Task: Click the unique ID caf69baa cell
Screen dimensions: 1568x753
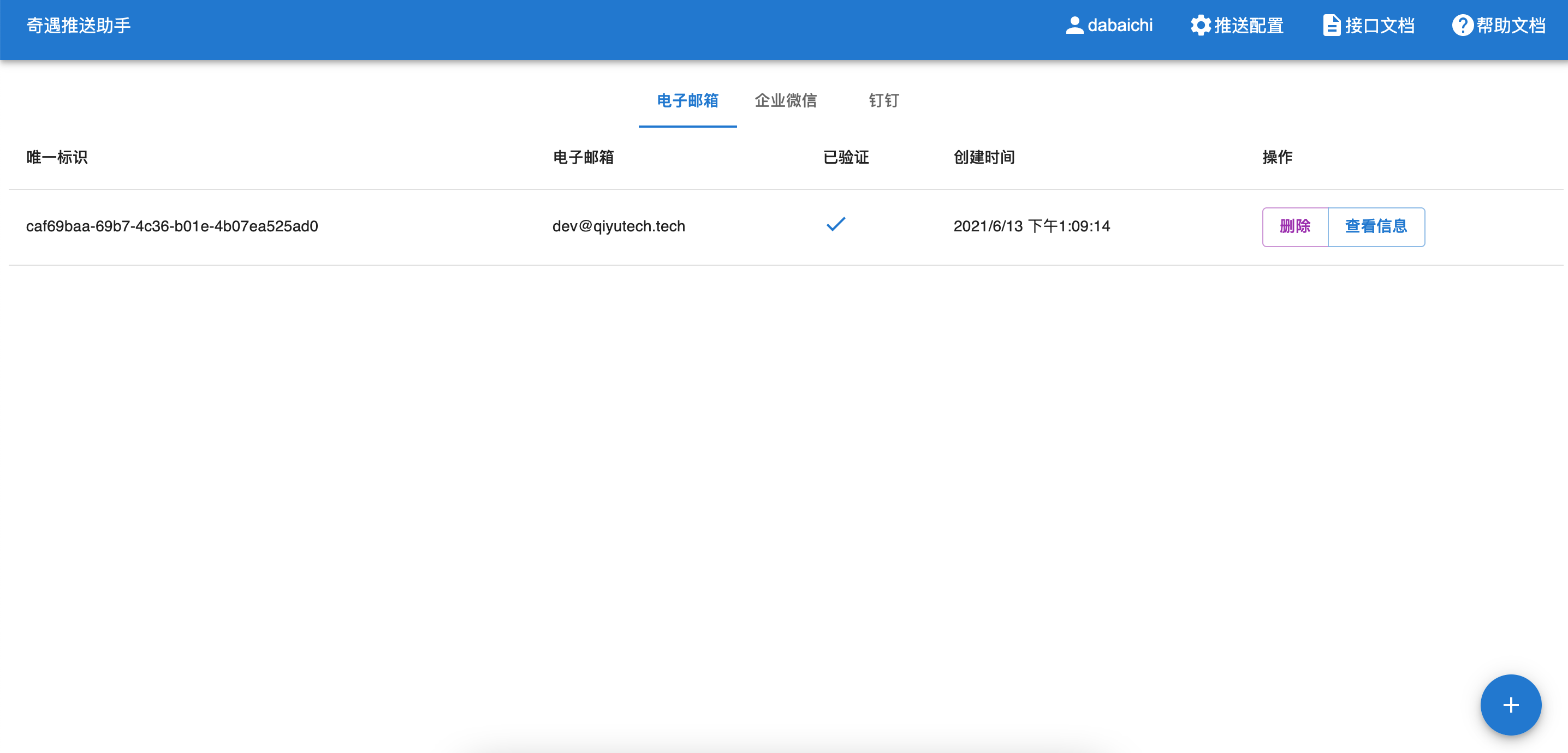Action: pyautogui.click(x=171, y=226)
